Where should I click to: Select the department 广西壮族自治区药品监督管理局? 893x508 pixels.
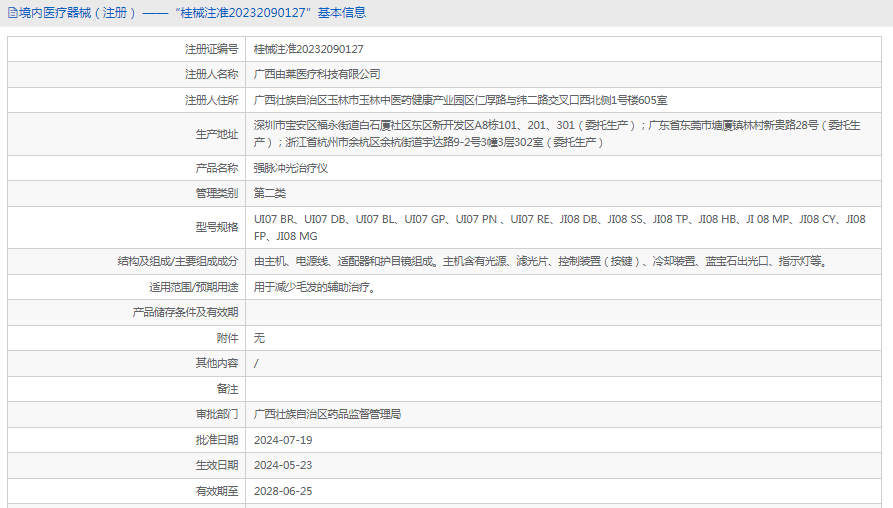click(327, 415)
